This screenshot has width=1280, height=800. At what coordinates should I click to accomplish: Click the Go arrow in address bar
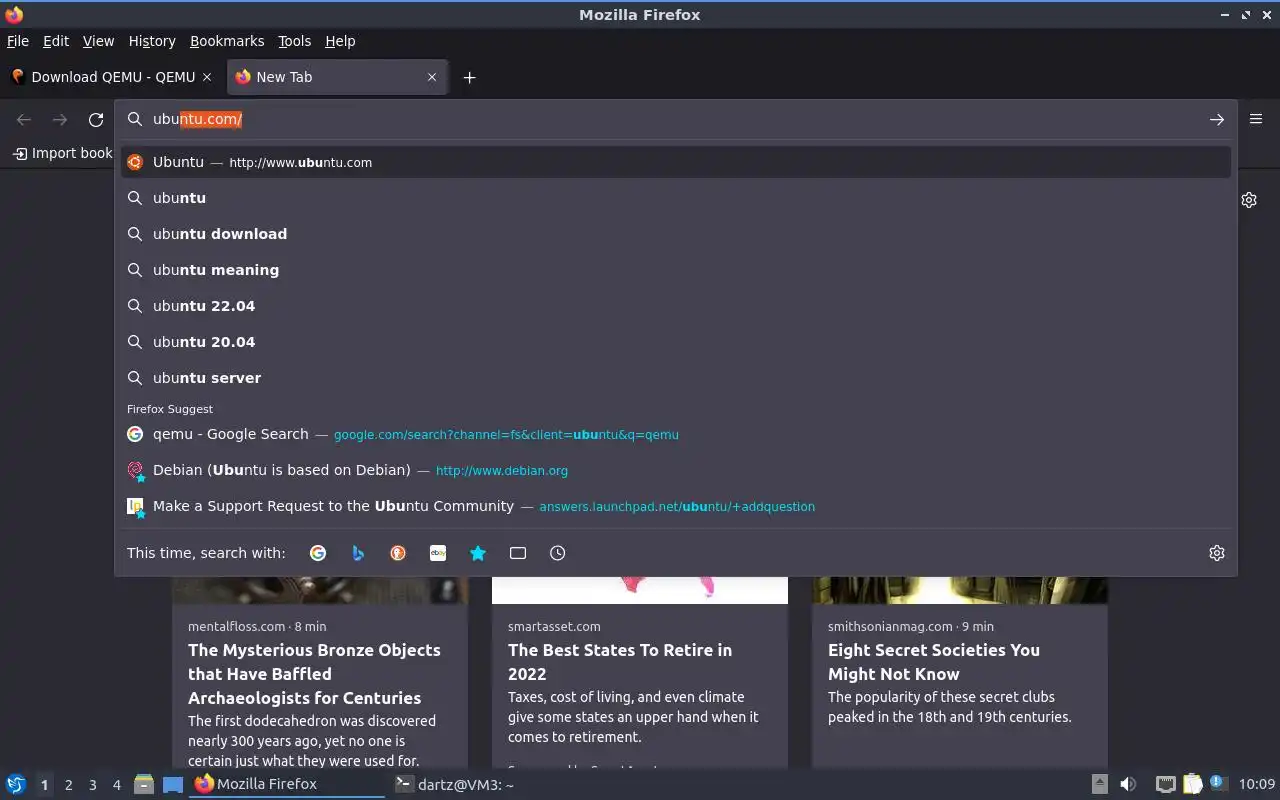tap(1217, 119)
